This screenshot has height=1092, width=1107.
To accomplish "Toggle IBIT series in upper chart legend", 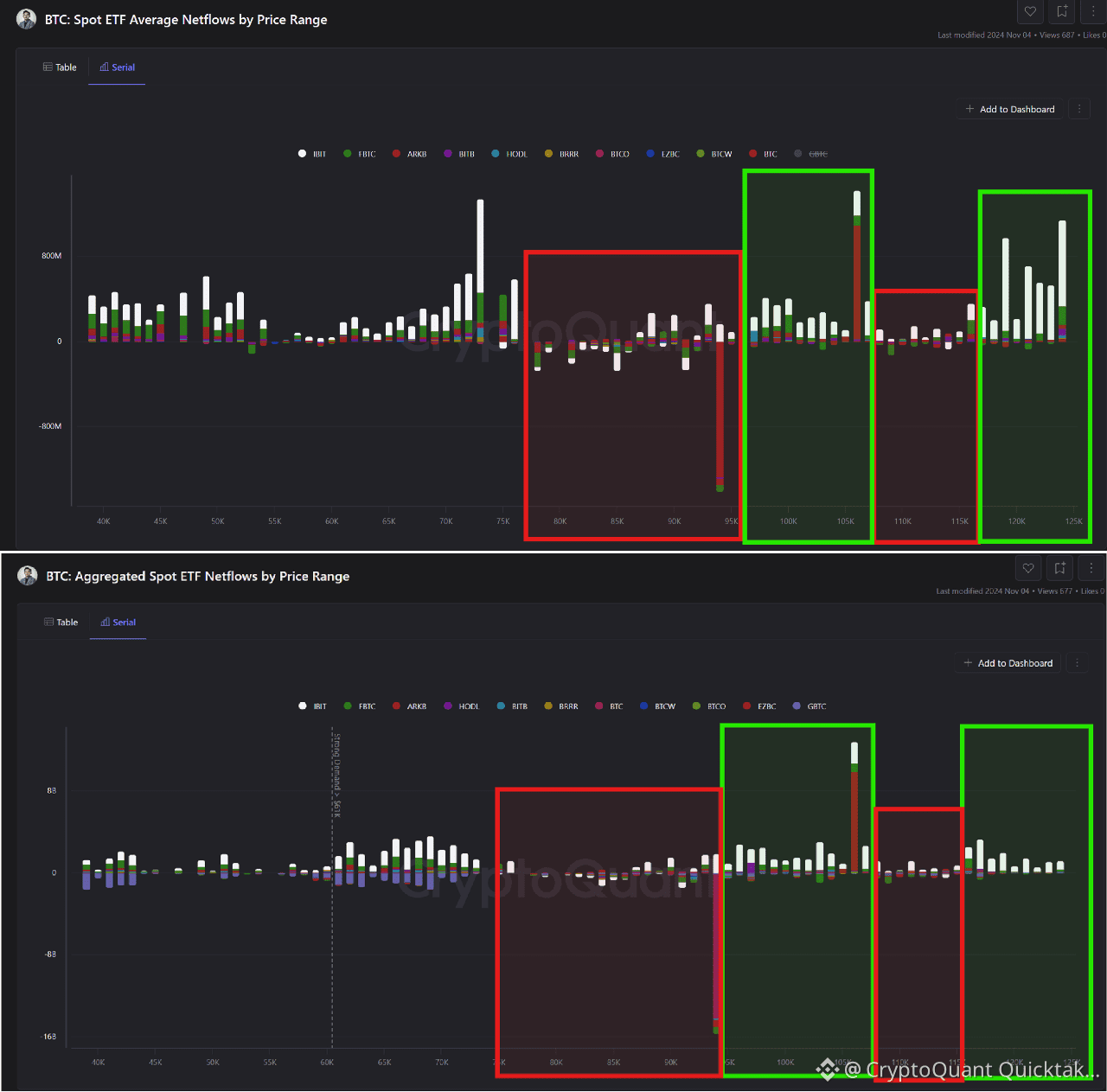I will pos(312,154).
